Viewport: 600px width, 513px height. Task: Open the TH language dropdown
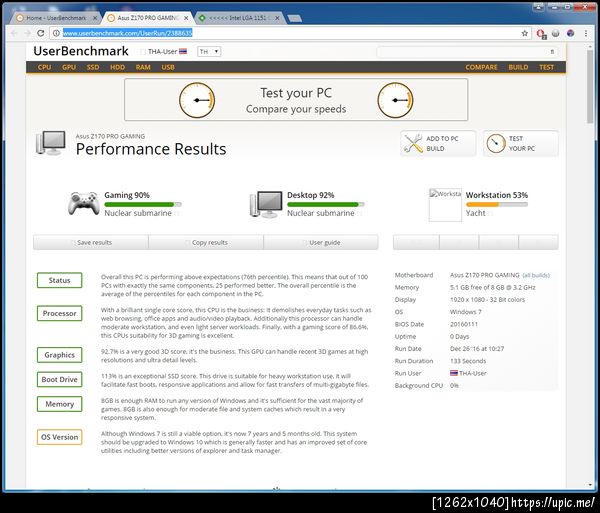coord(209,52)
